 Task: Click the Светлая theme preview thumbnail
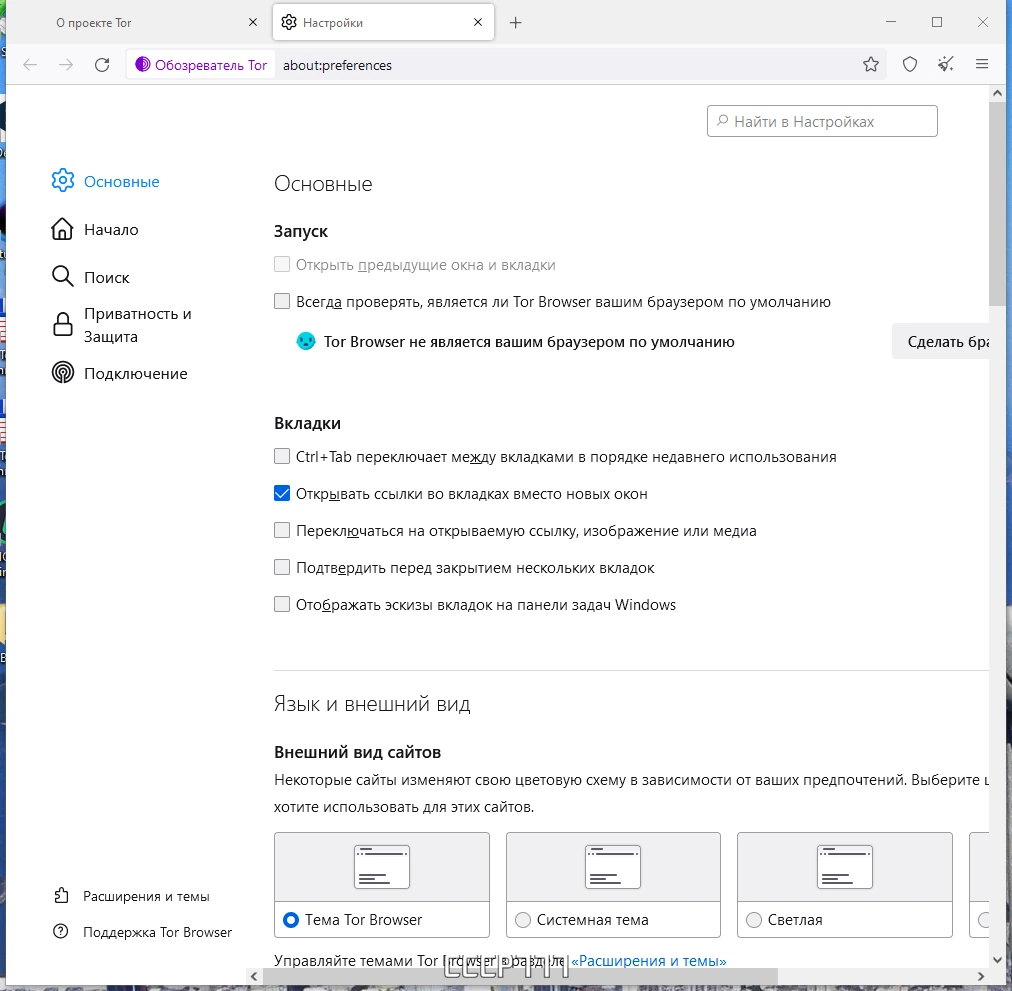(845, 867)
